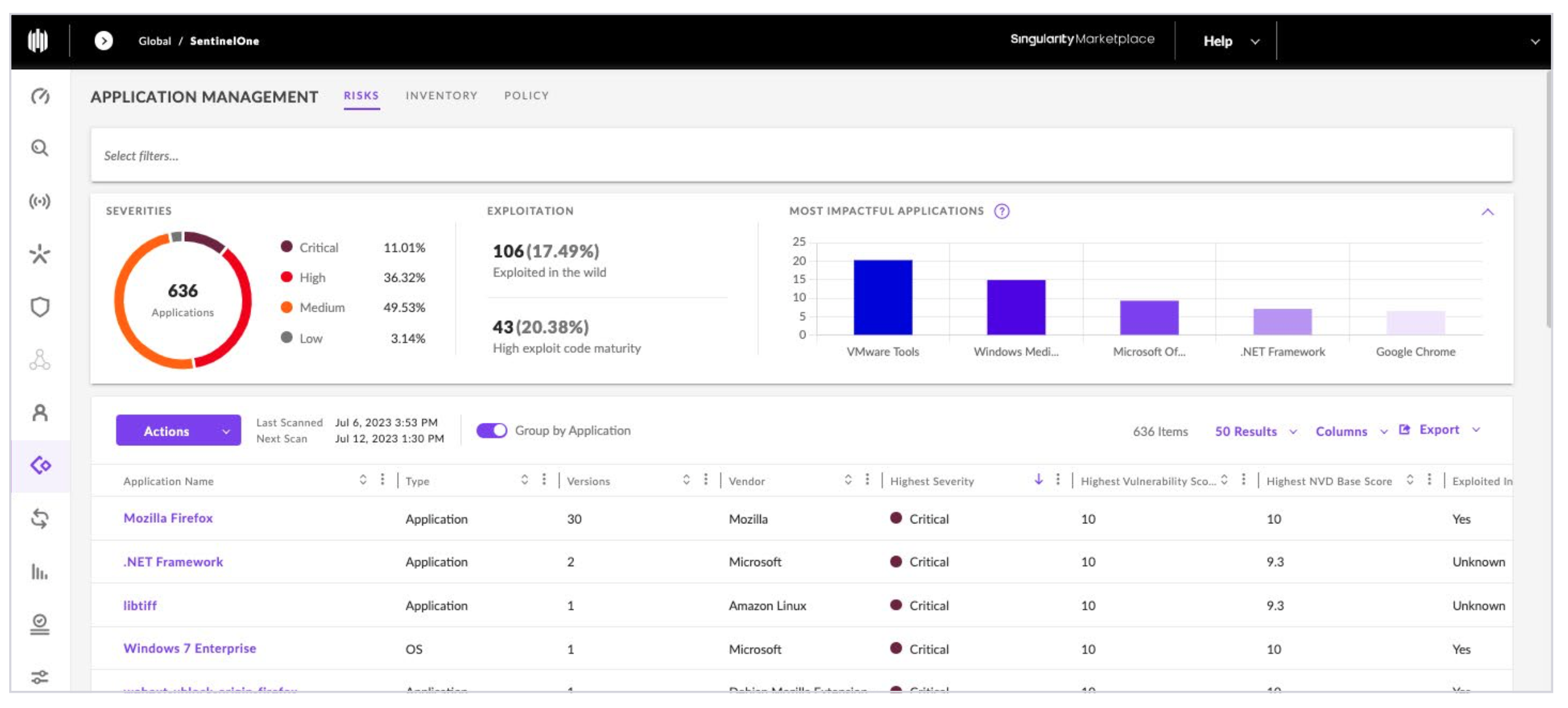Viewport: 1568px width, 708px height.
Task: Open the libtiff application link
Action: (x=139, y=606)
